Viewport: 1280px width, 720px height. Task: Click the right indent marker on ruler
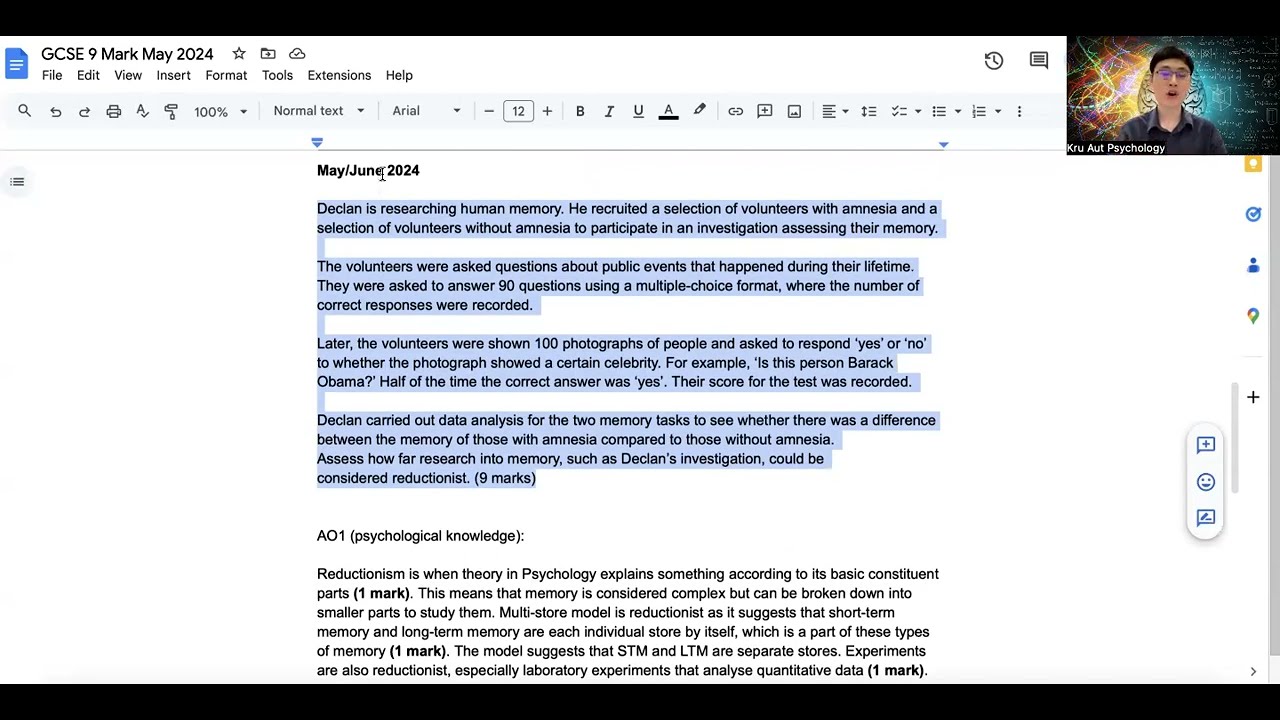tap(943, 144)
